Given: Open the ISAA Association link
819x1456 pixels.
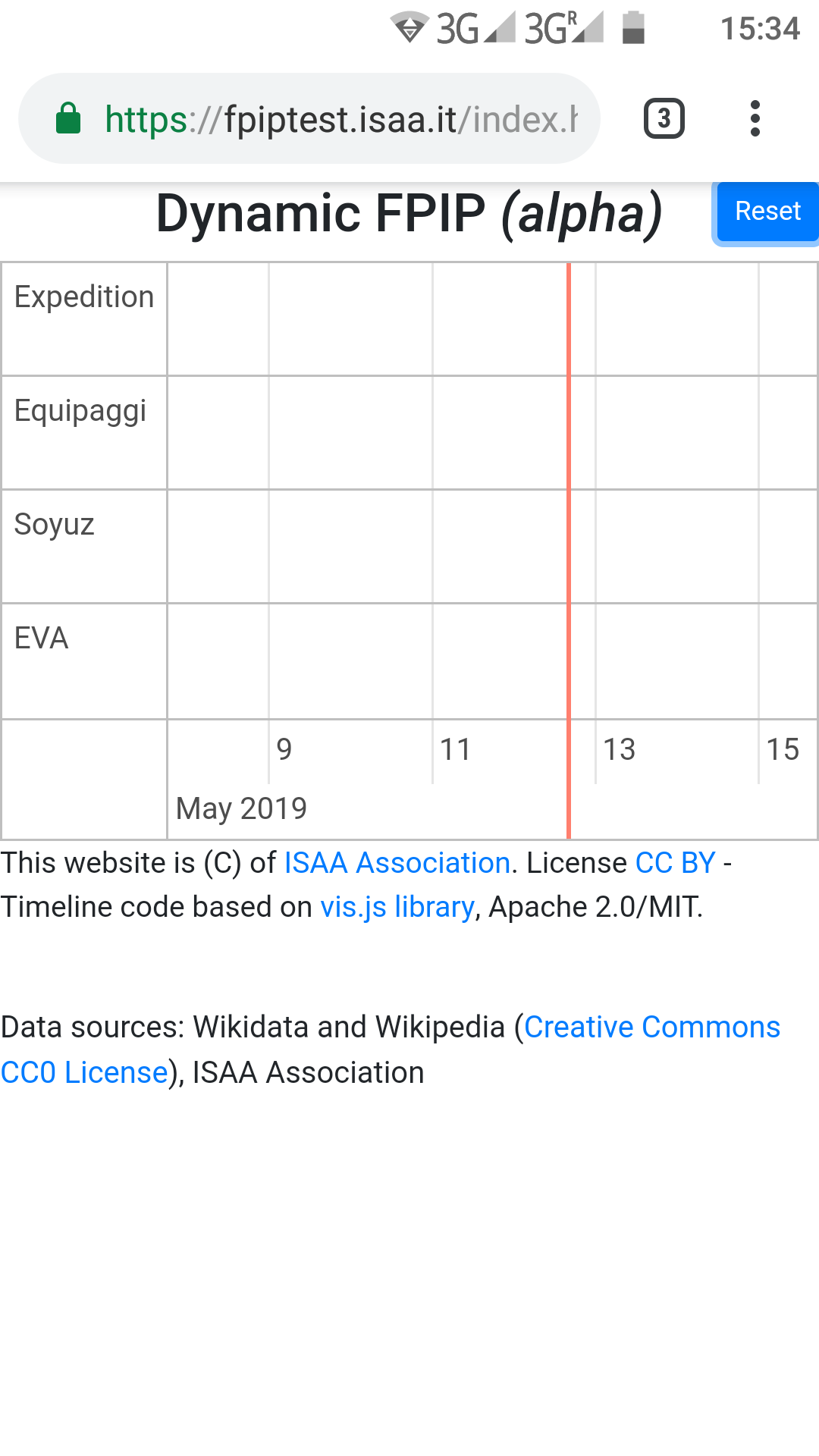Looking at the screenshot, I should coord(397,863).
